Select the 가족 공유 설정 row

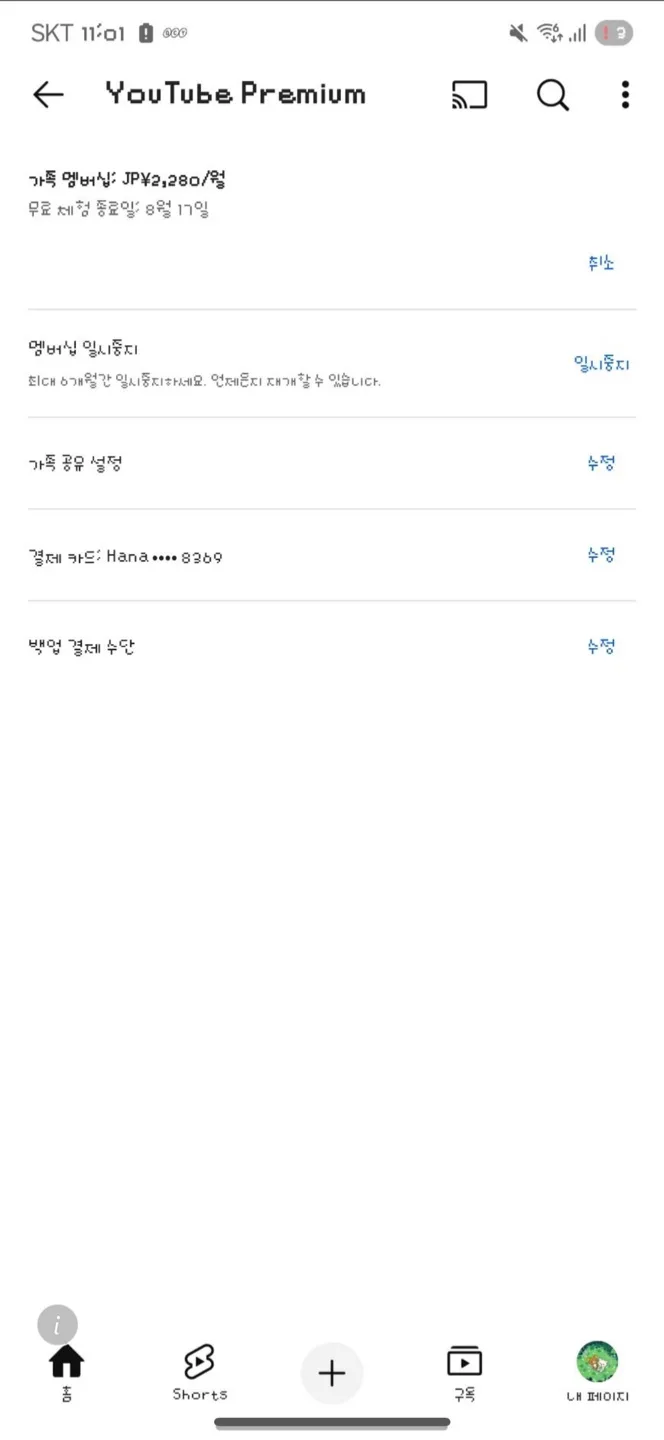(x=332, y=463)
